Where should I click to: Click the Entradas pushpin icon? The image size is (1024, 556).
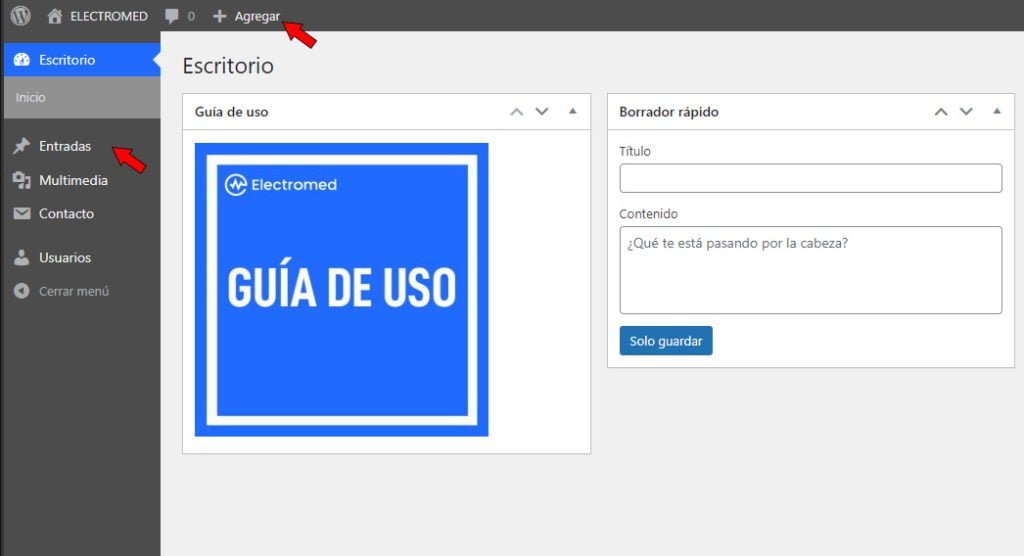pyautogui.click(x=22, y=146)
